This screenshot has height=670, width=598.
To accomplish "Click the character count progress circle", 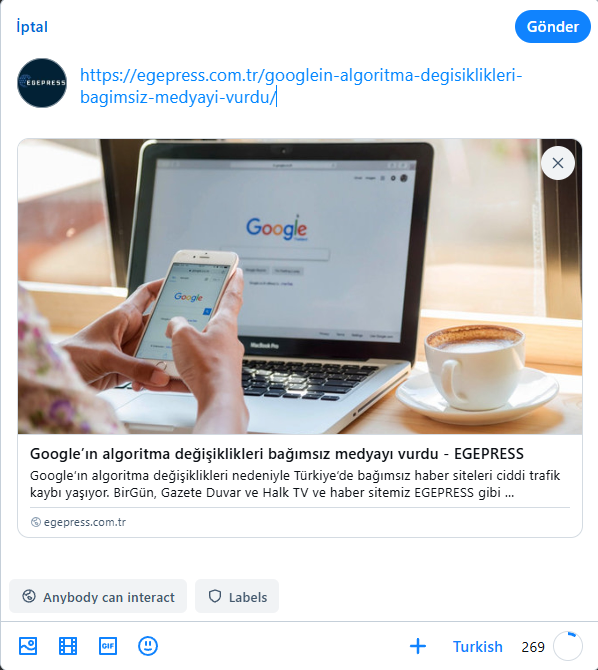I will tap(568, 646).
